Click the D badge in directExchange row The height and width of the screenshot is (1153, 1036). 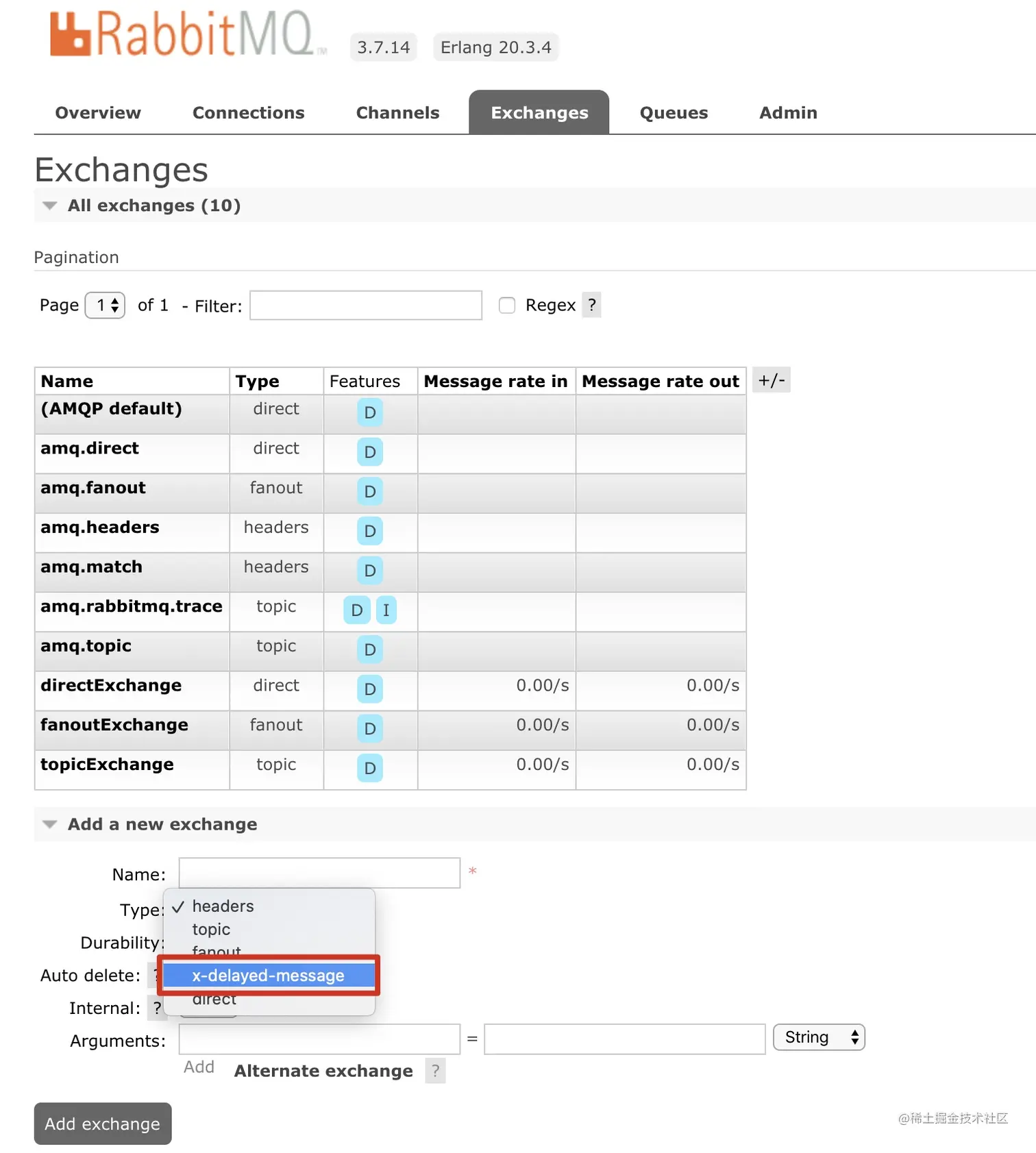370,689
